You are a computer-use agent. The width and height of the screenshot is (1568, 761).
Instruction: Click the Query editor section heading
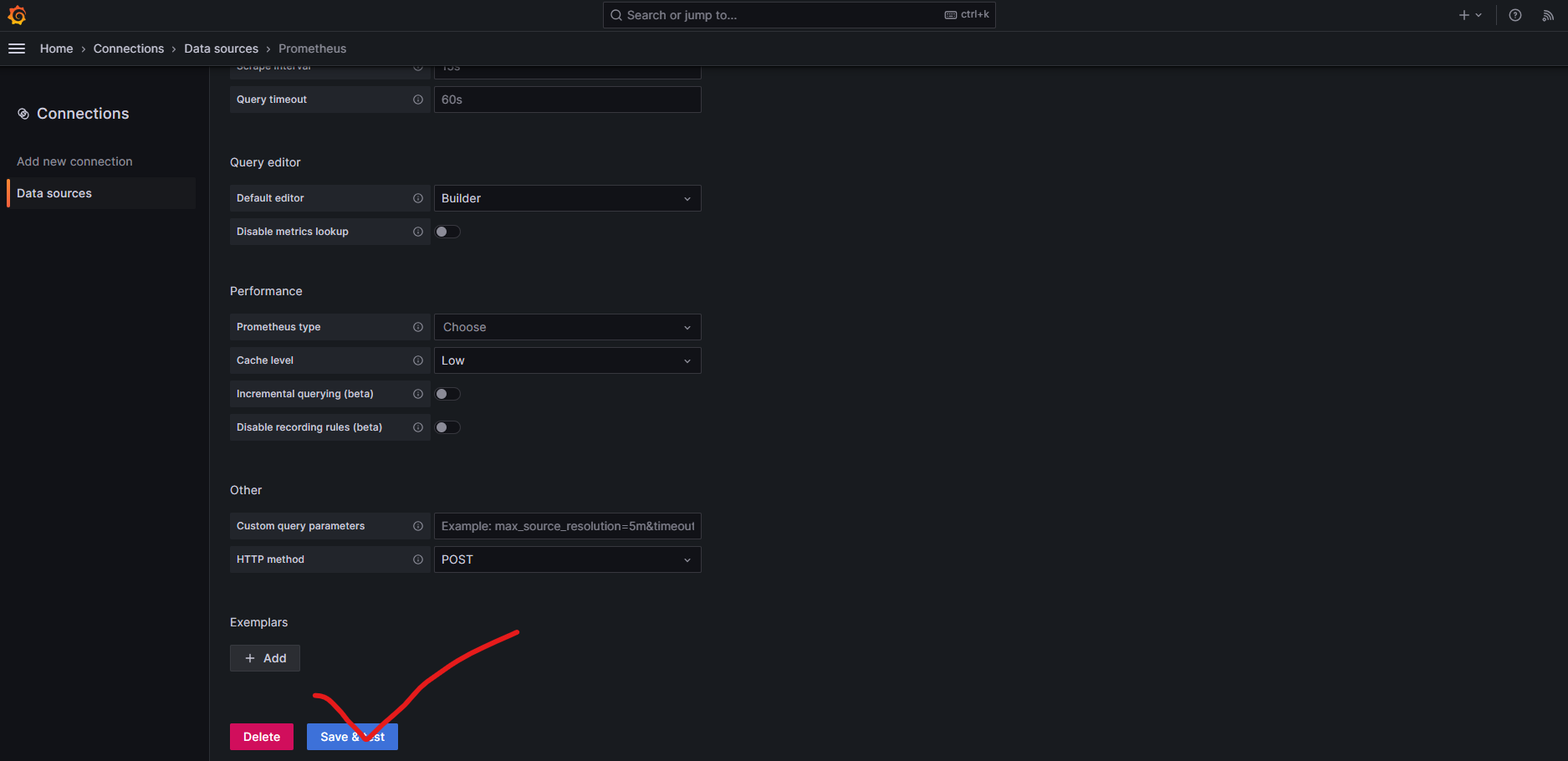[x=265, y=162]
